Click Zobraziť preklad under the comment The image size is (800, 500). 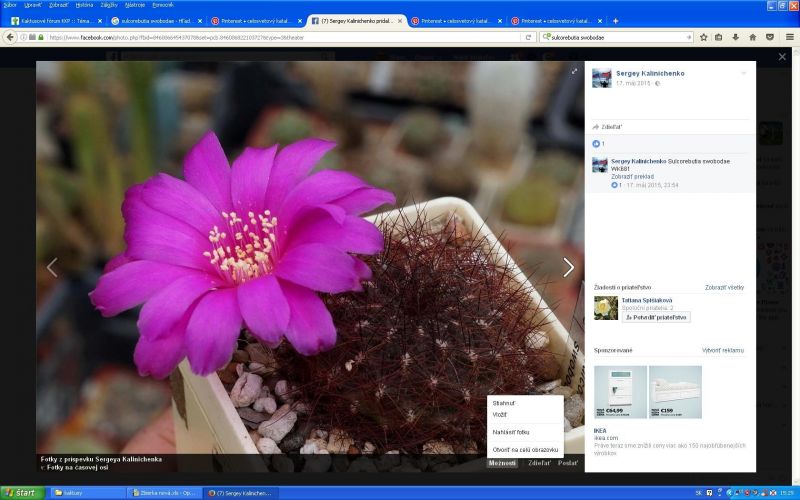633,177
